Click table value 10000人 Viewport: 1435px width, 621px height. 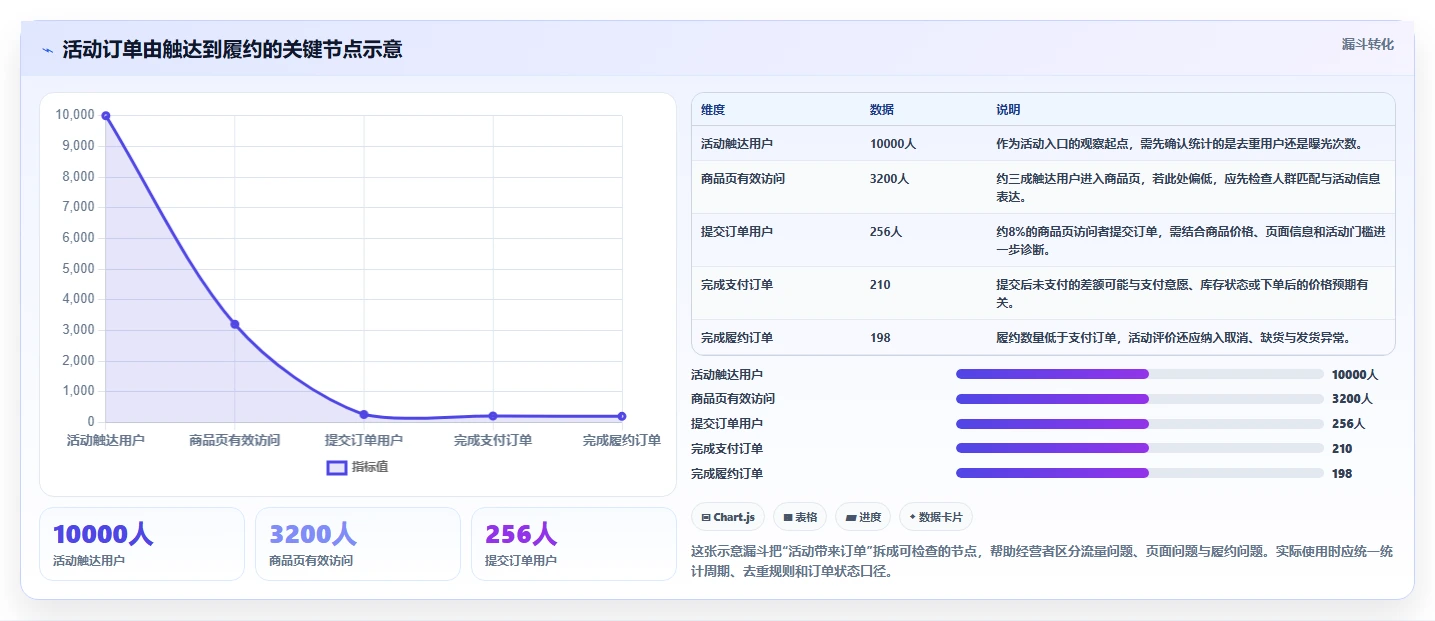[893, 143]
